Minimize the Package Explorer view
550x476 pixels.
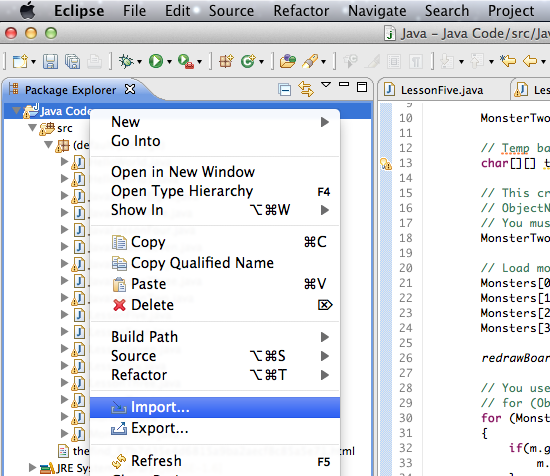pyautogui.click(x=344, y=84)
